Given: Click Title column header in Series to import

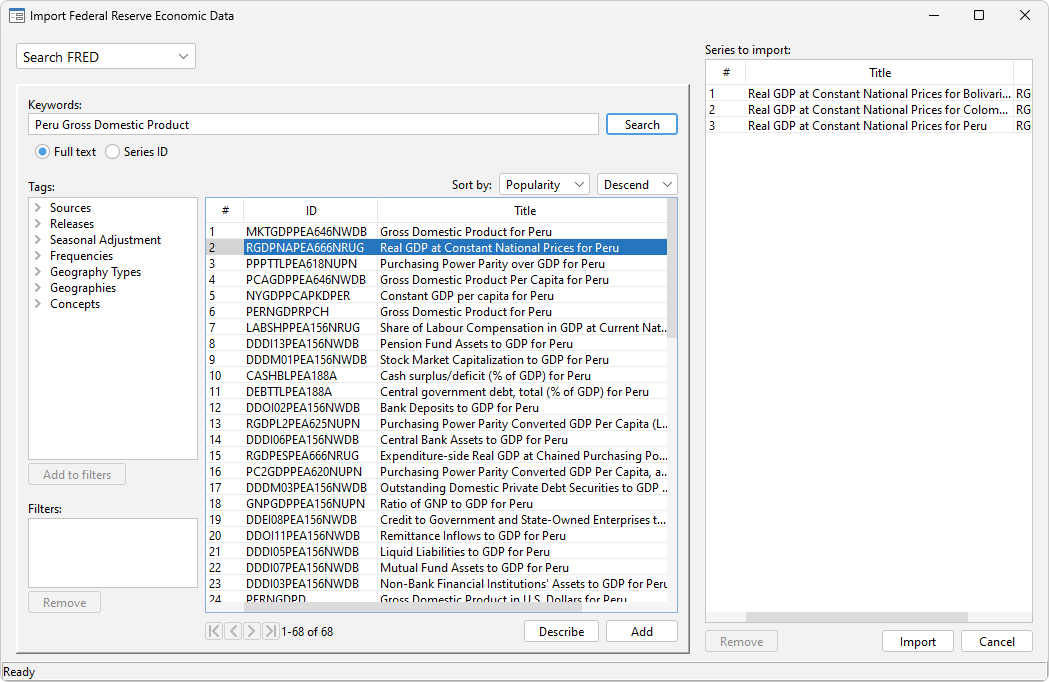Looking at the screenshot, I should 880,73.
